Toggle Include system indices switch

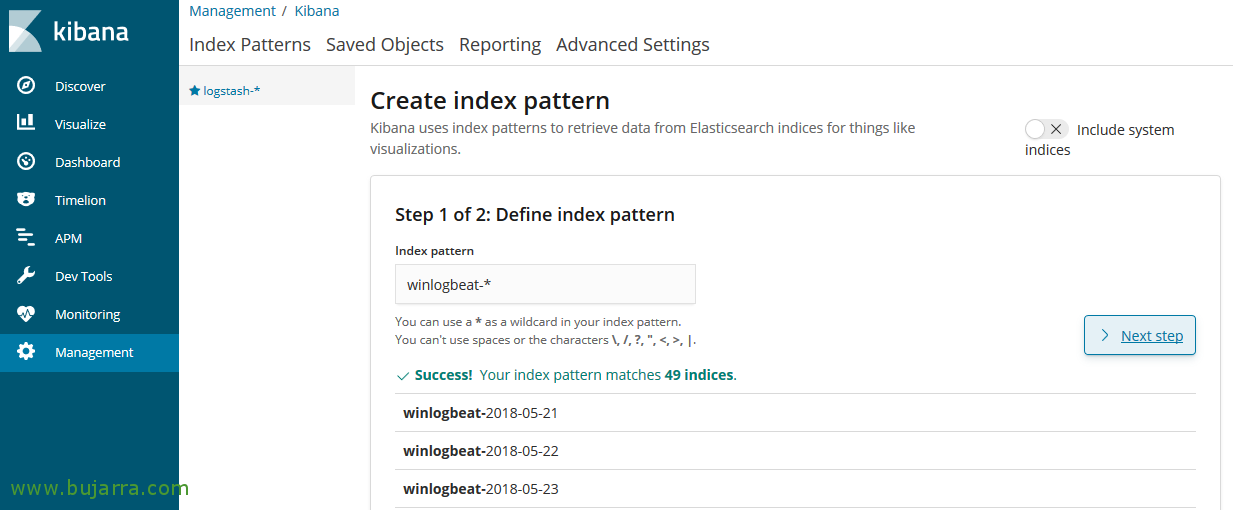tap(1046, 129)
